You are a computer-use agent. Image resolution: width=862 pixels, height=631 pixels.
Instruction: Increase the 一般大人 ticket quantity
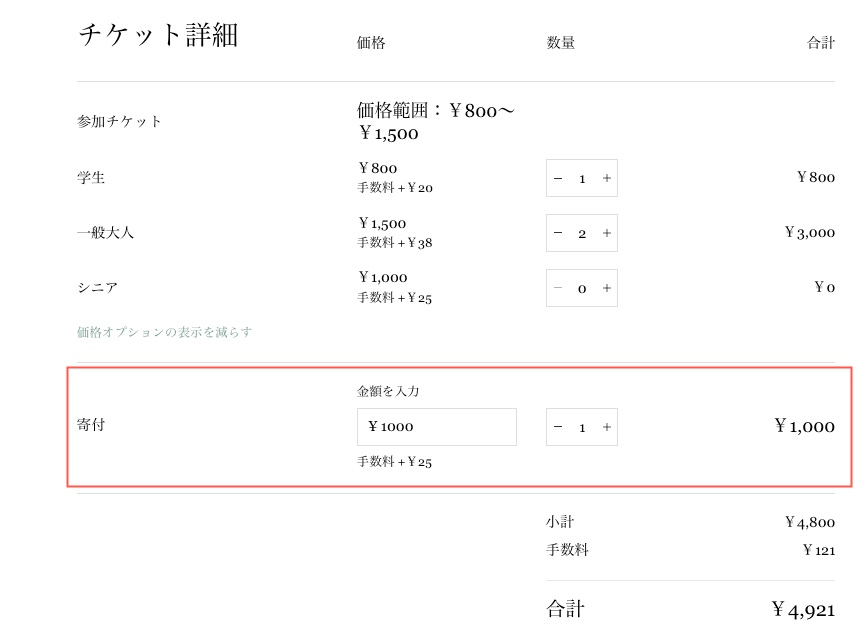pos(606,233)
